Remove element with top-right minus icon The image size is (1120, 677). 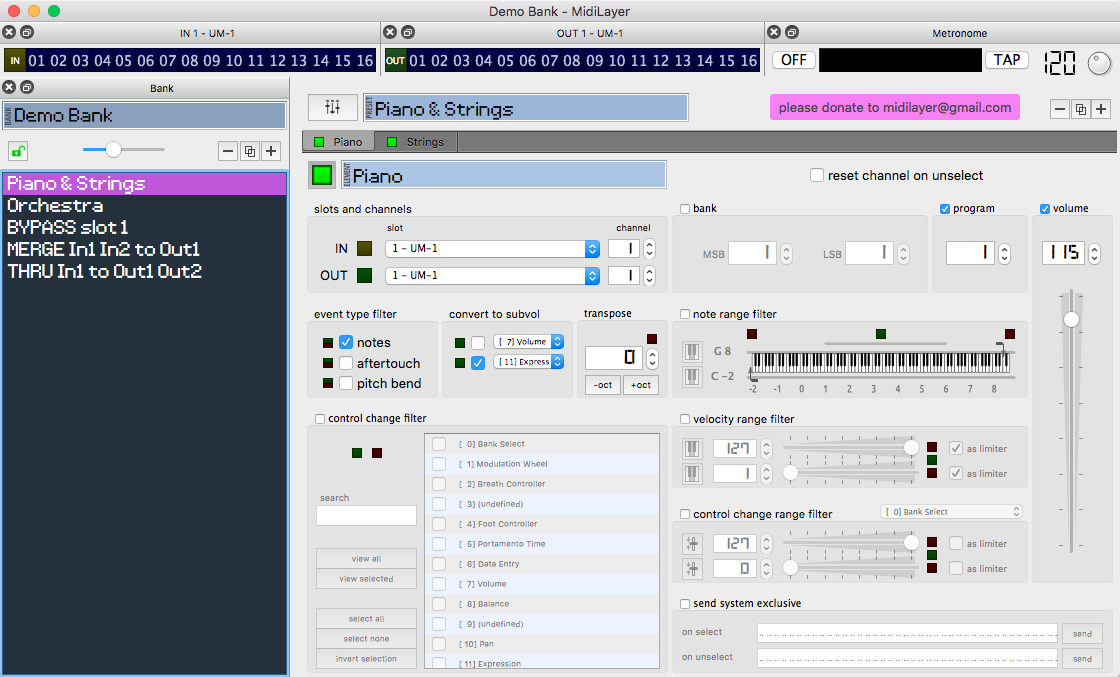coord(1060,109)
